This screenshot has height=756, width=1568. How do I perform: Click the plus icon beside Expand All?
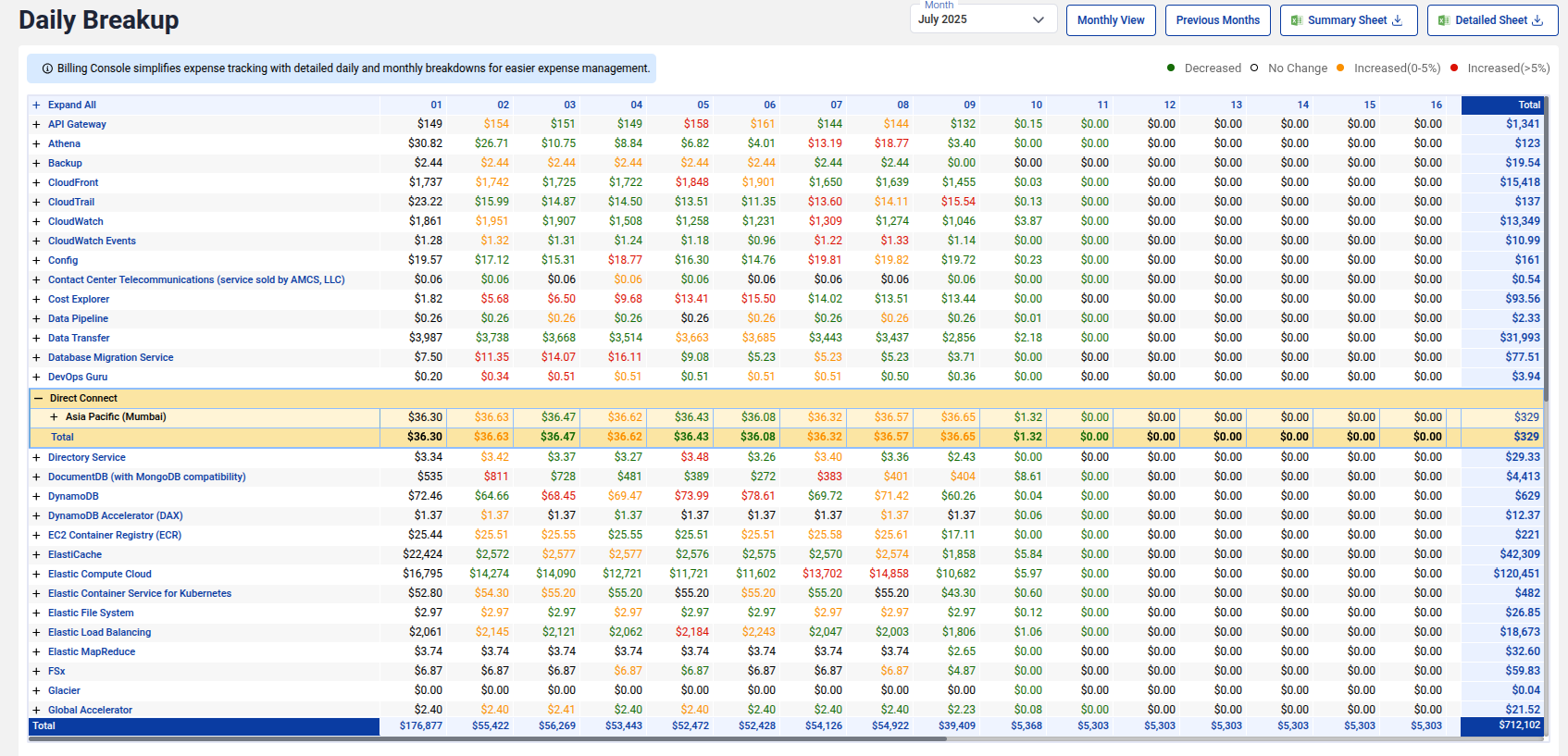point(37,105)
